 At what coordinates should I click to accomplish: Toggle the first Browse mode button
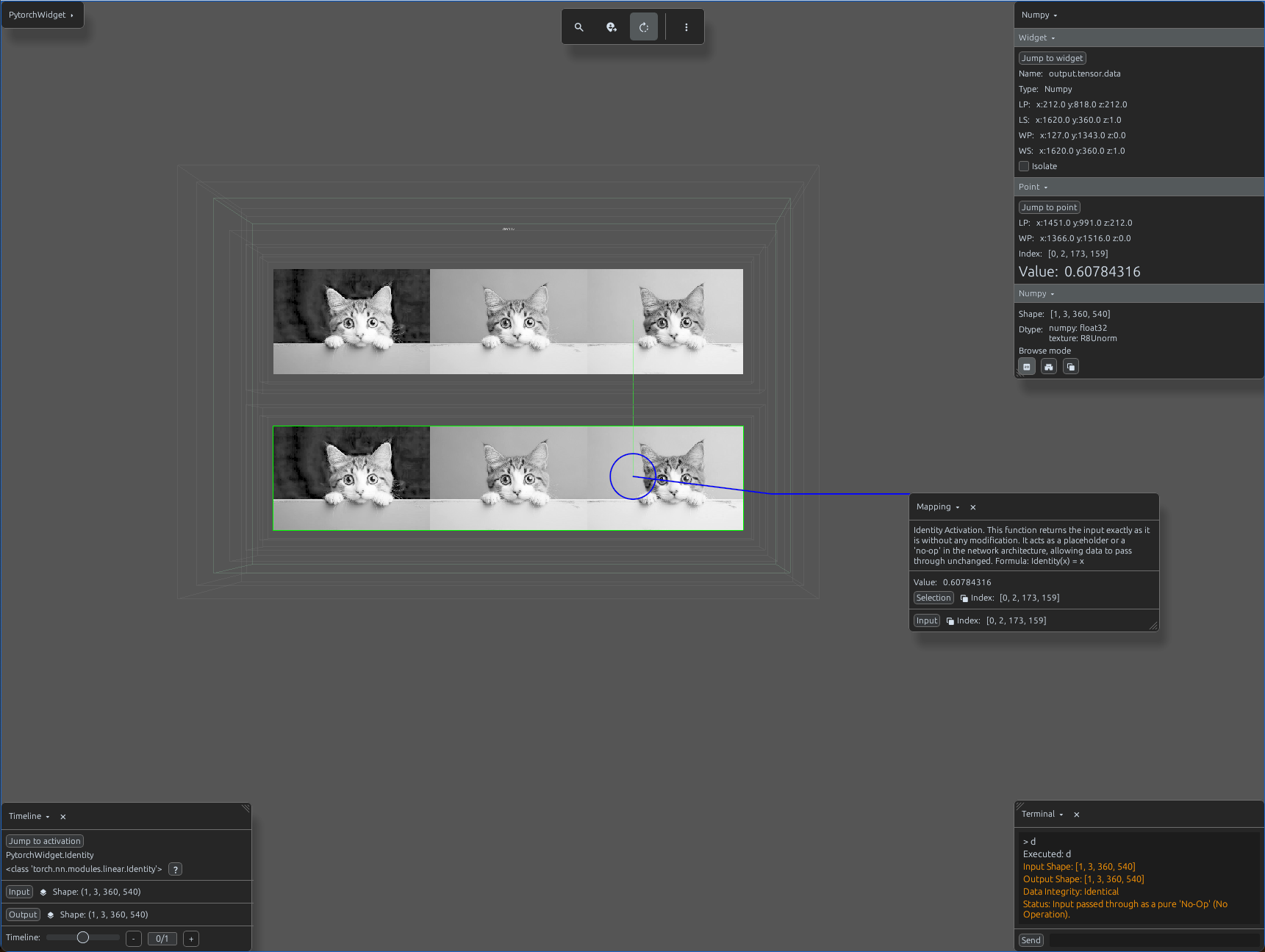click(1027, 367)
